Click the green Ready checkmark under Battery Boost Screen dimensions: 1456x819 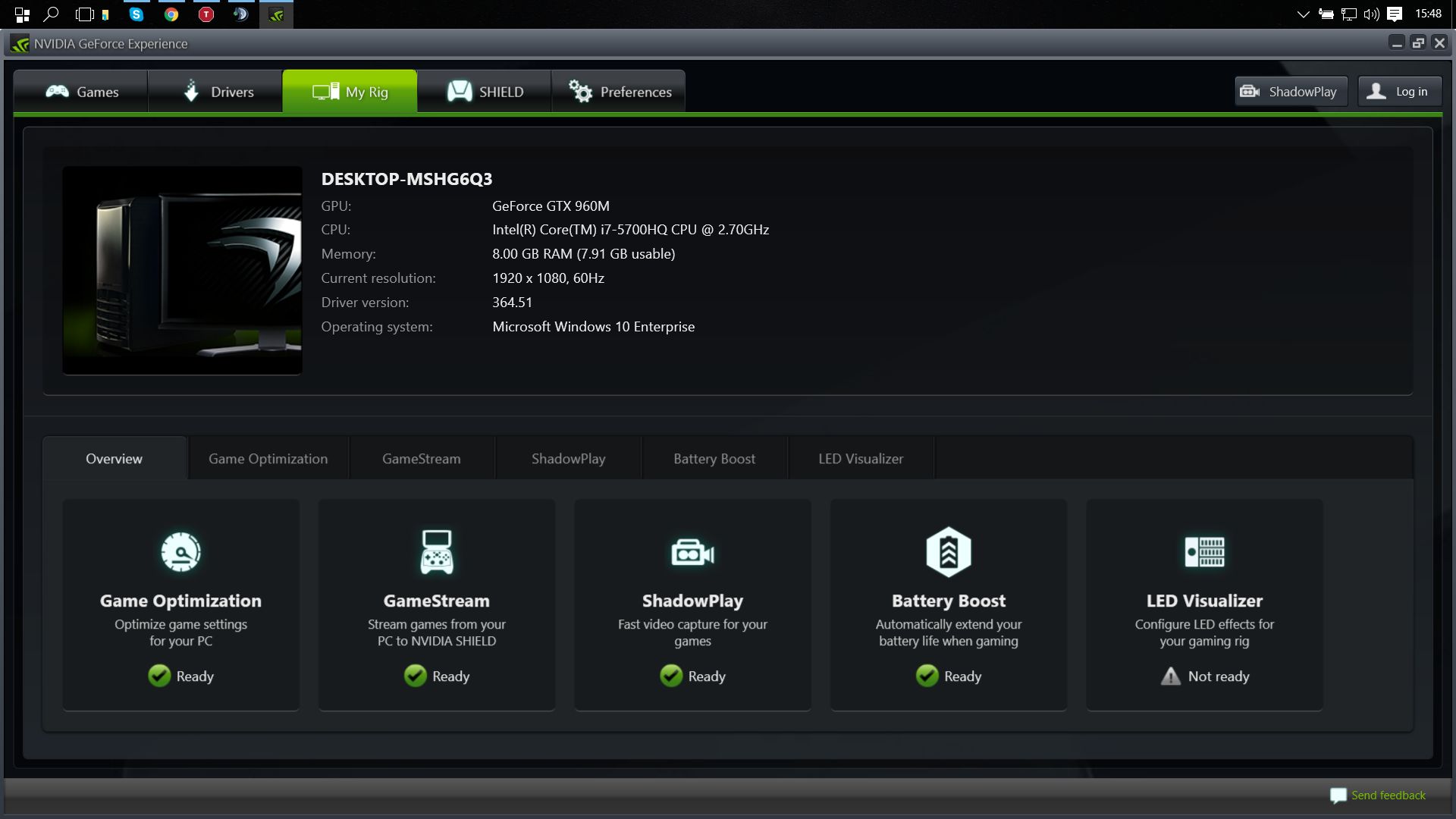click(927, 676)
